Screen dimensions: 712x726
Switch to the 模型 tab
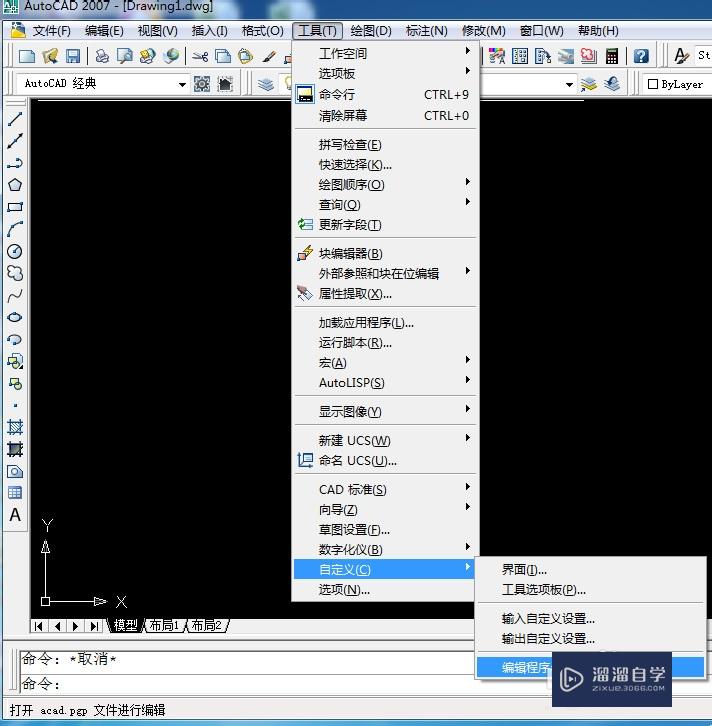pyautogui.click(x=125, y=626)
